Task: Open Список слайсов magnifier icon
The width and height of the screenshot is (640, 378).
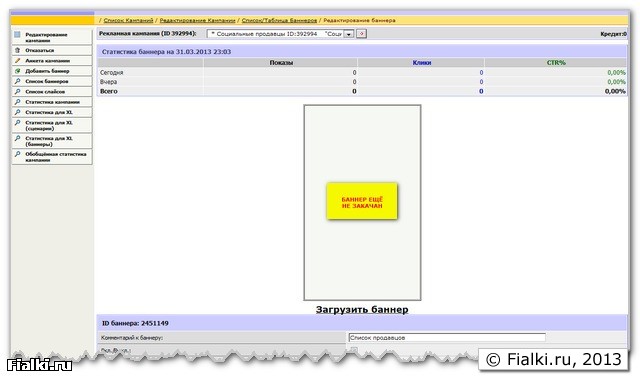Action: coord(17,91)
